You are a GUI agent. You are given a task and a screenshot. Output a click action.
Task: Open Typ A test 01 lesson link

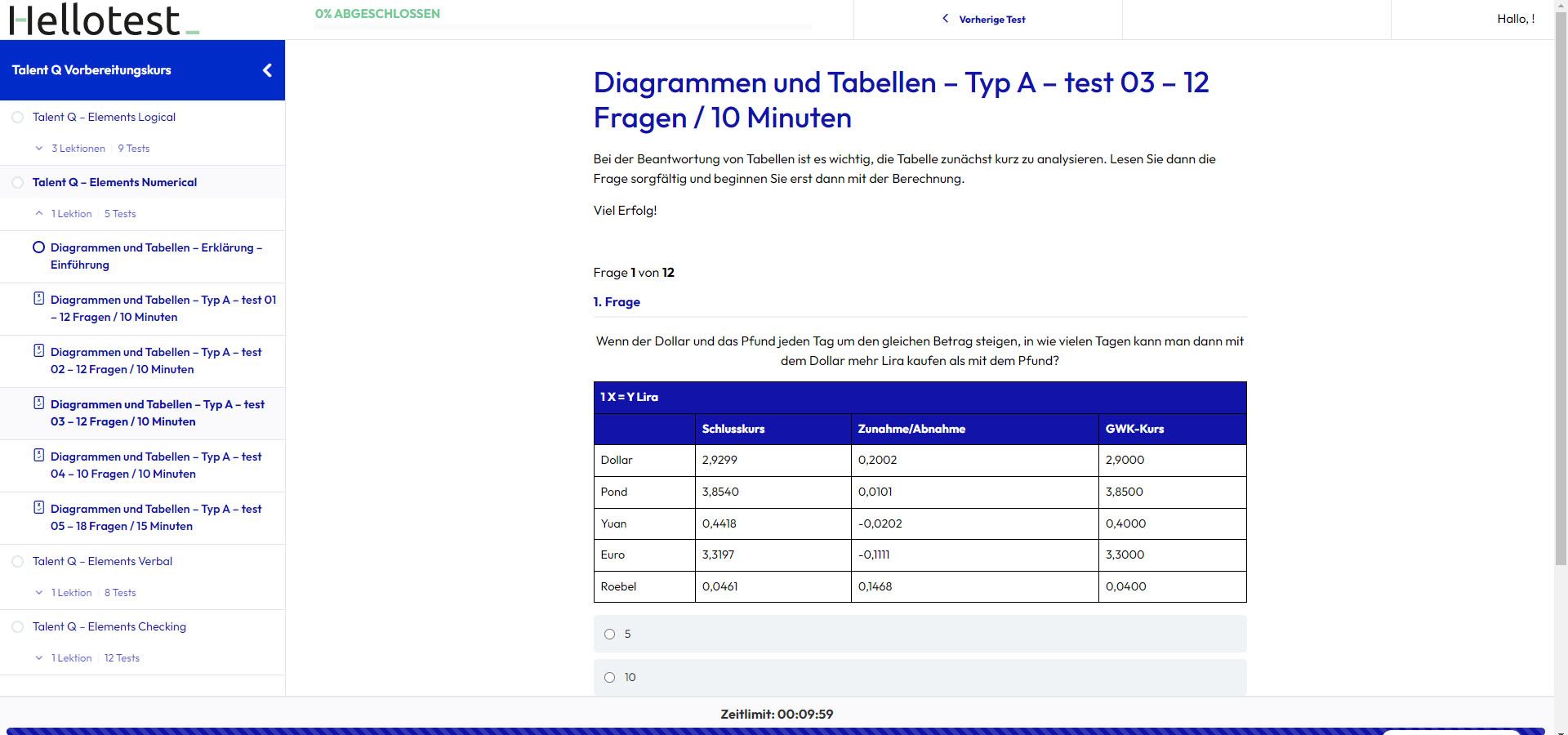163,308
